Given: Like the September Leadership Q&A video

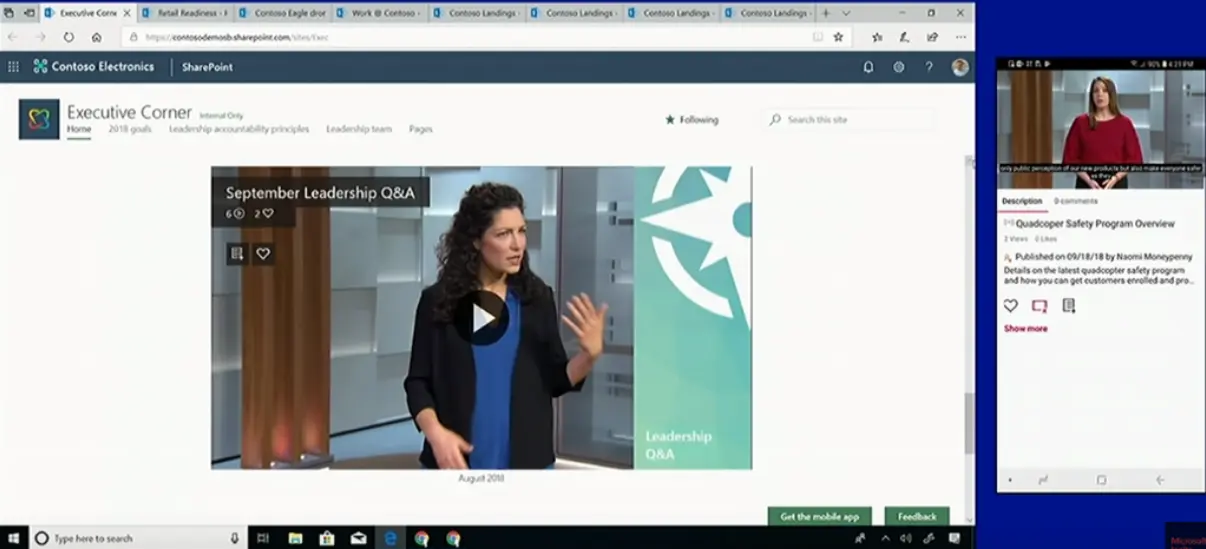Looking at the screenshot, I should click(x=263, y=254).
